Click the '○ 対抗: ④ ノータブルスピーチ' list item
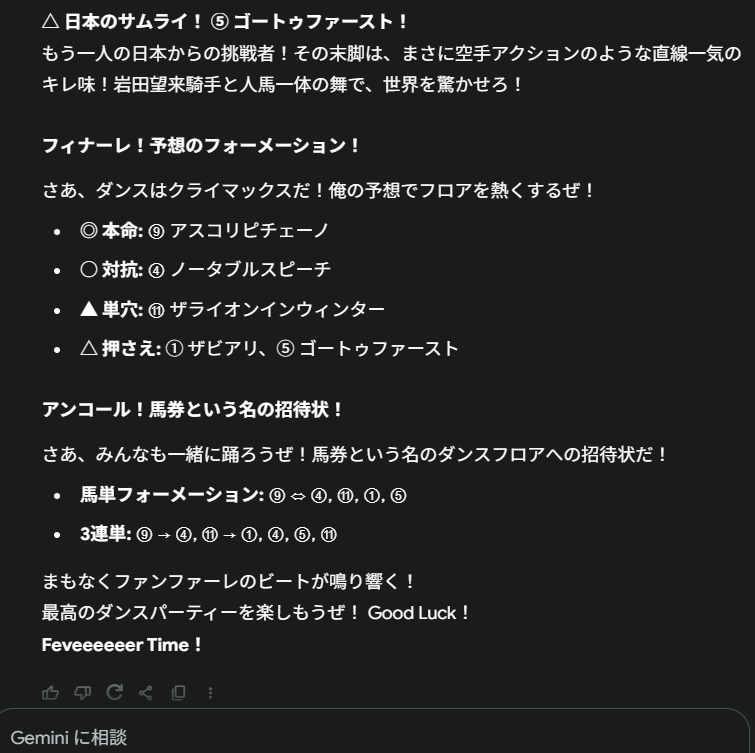Screen dimensions: 755x753 pyautogui.click(x=205, y=270)
